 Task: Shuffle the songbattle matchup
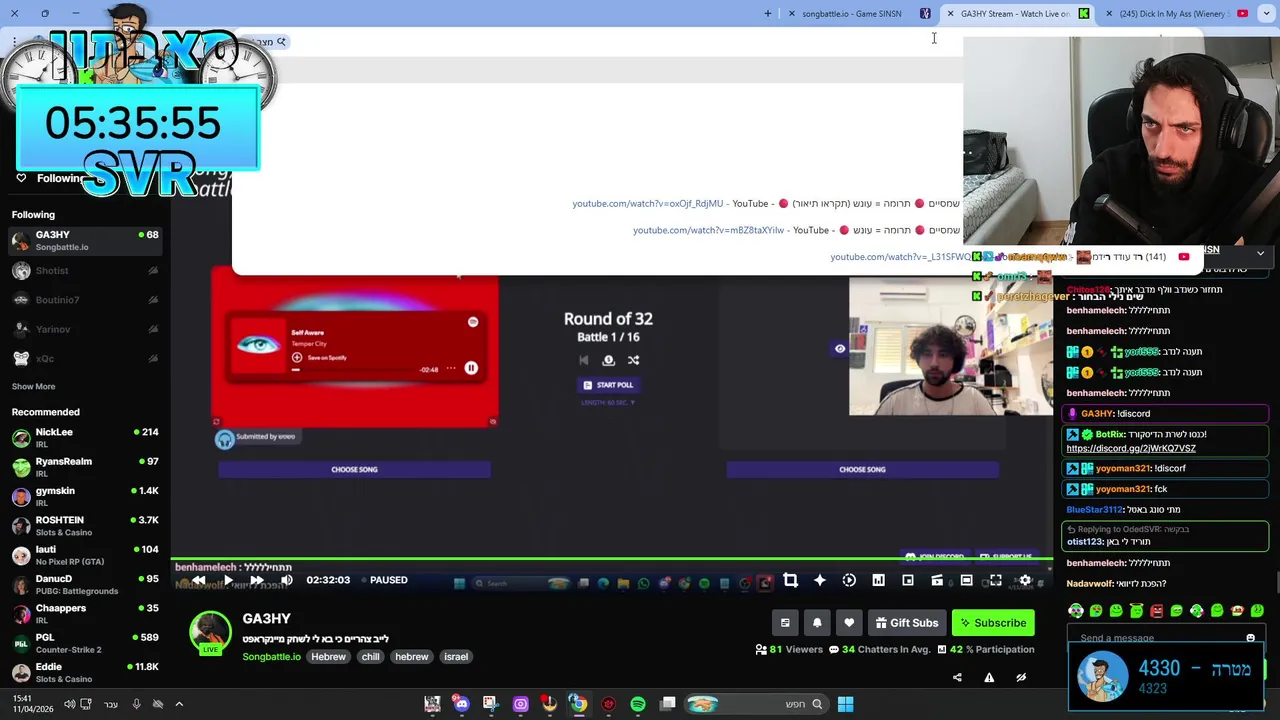(633, 360)
